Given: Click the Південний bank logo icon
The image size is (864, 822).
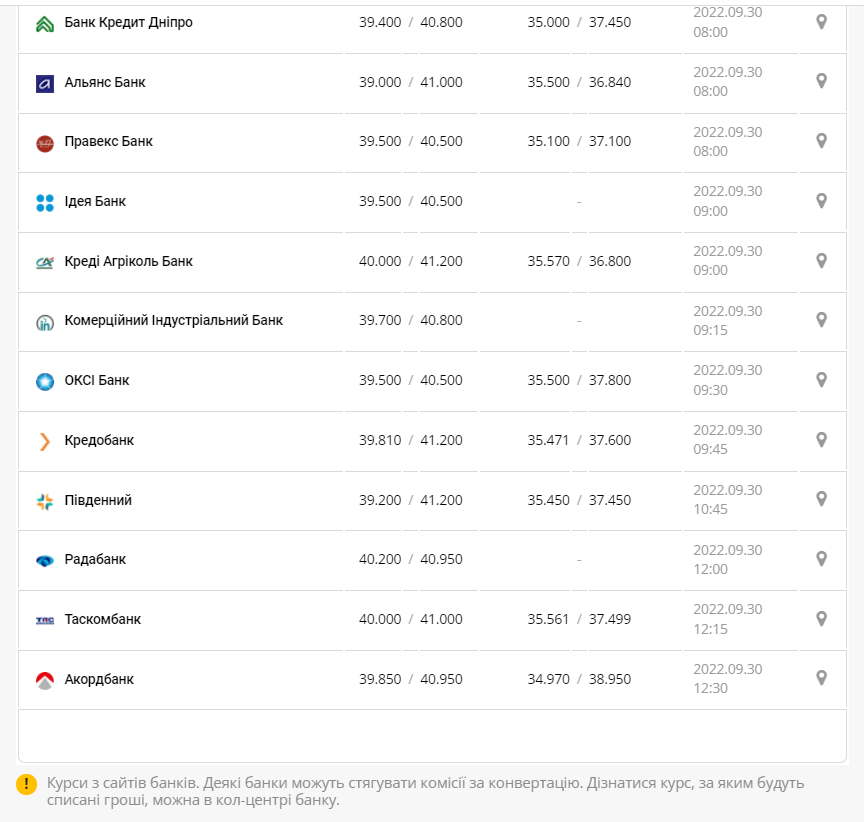Looking at the screenshot, I should coord(44,501).
